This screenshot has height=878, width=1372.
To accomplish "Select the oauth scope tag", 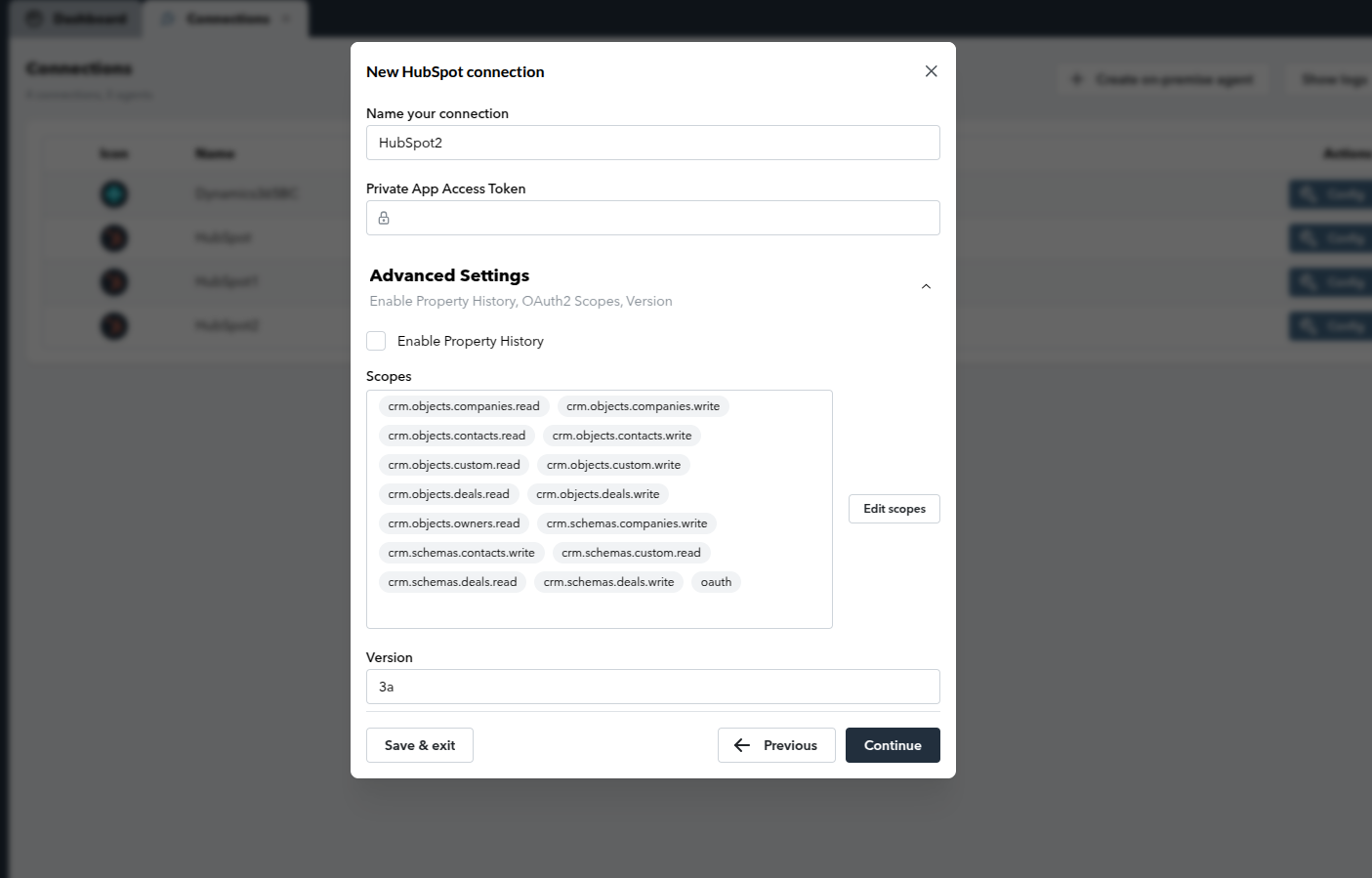I will click(x=716, y=582).
